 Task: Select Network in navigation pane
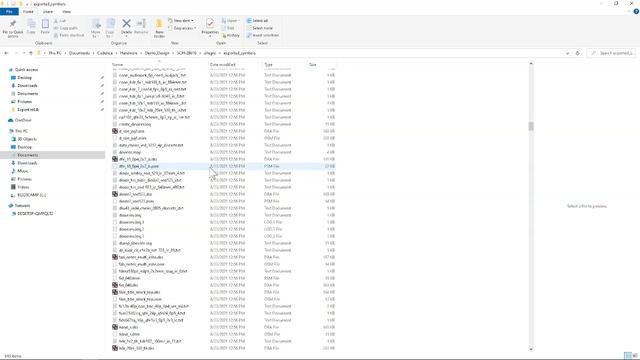(22, 206)
